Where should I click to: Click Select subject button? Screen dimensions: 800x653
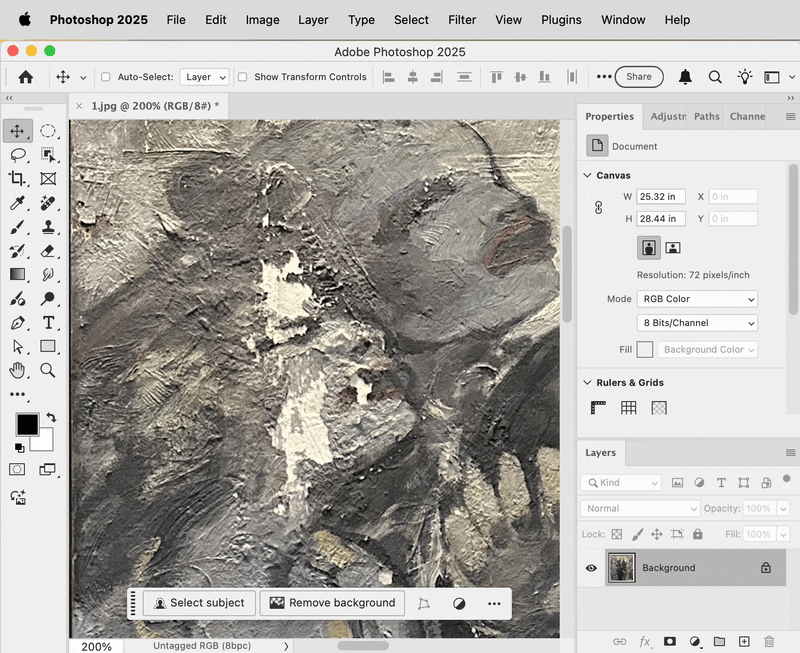click(199, 603)
